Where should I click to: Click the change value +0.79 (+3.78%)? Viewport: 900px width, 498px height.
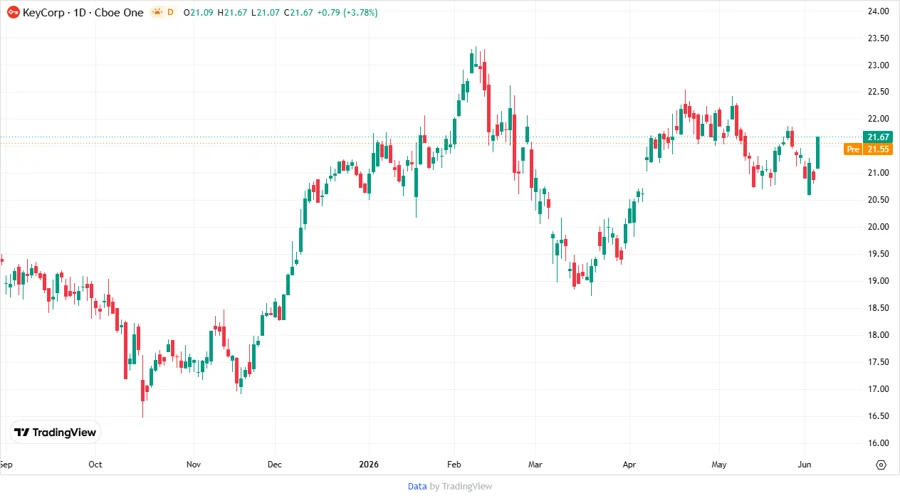pos(347,12)
